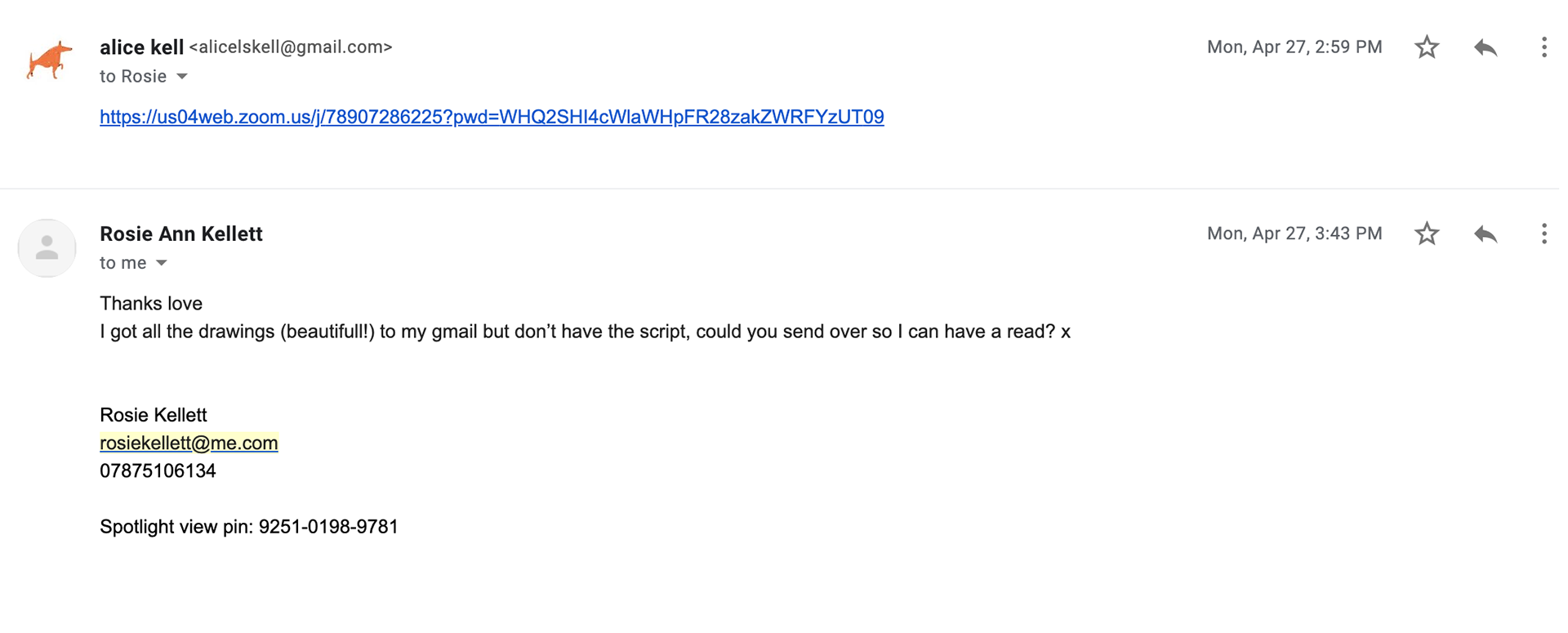Expand recipient details next to 'to me'

click(162, 263)
